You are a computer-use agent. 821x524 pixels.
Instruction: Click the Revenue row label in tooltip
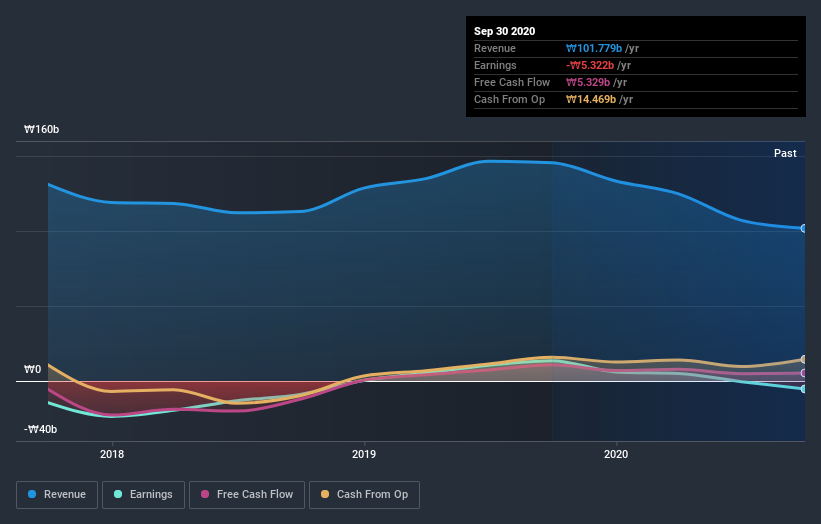click(495, 48)
